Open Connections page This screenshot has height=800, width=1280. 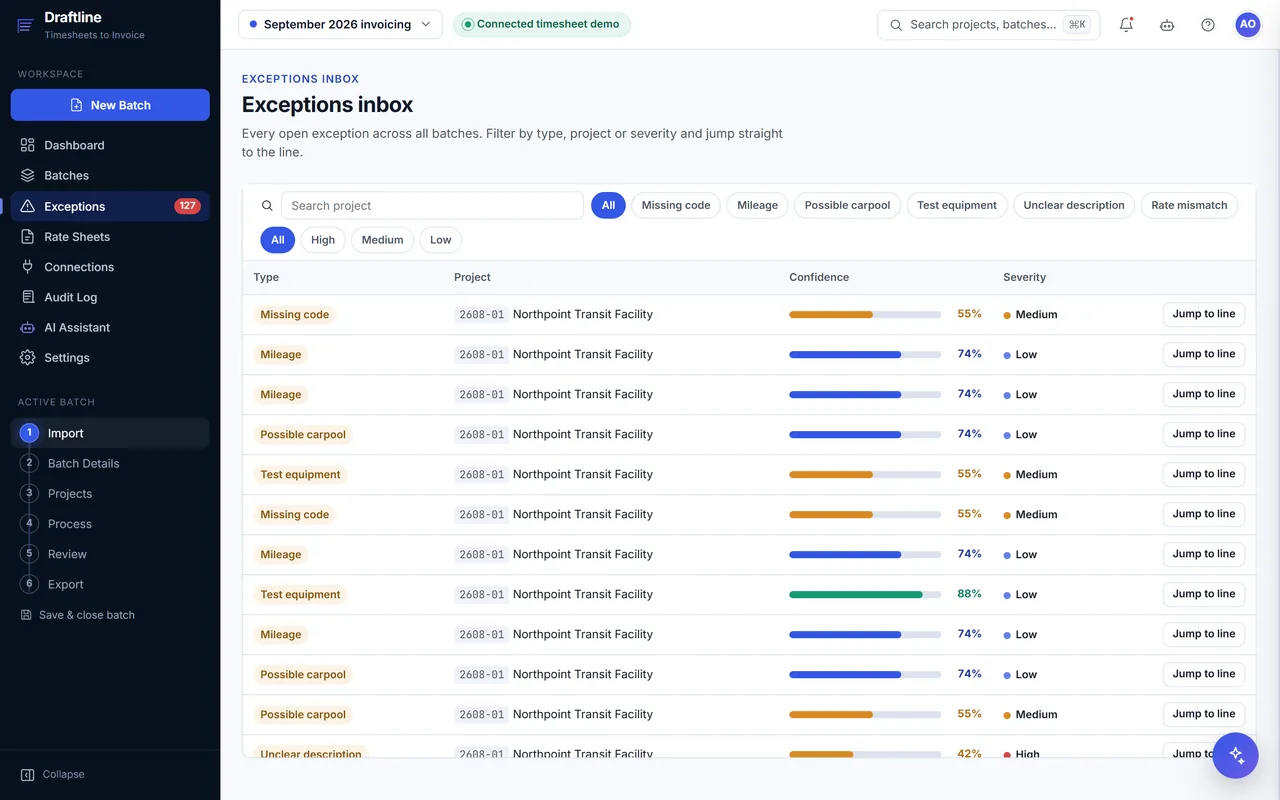pyautogui.click(x=110, y=267)
